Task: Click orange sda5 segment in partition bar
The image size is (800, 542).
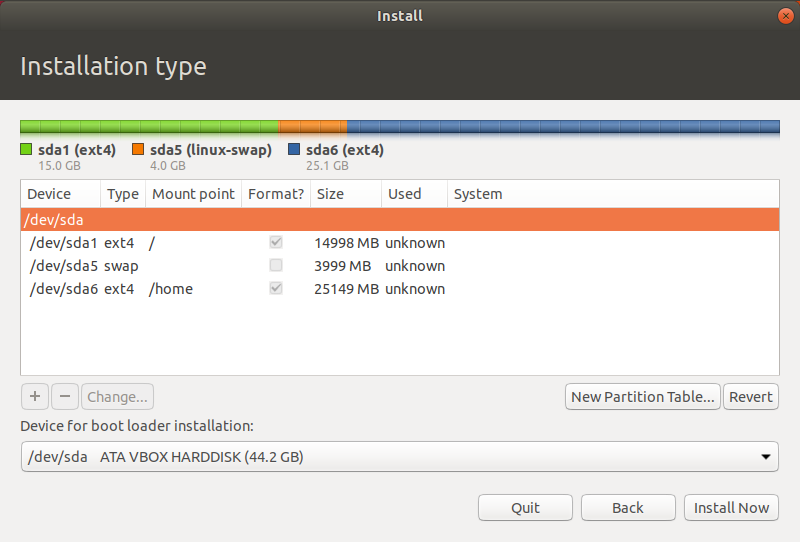Action: tap(313, 127)
